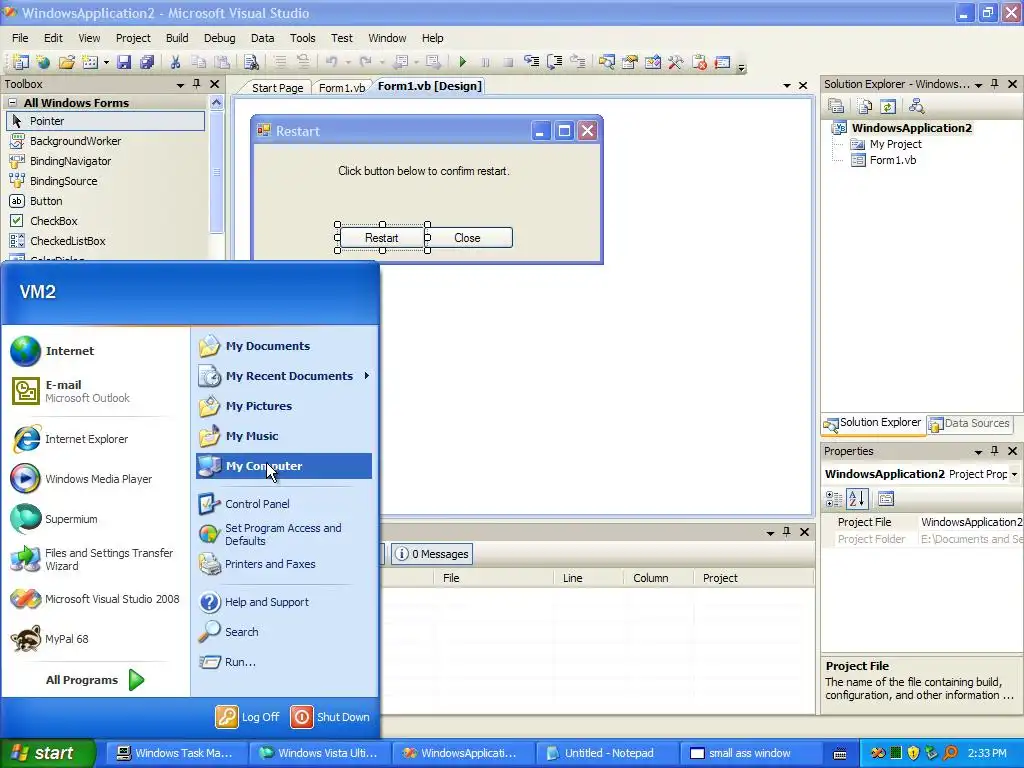Toggle auto-hide pin on the Properties panel
The width and height of the screenshot is (1024, 768).
[x=995, y=451]
